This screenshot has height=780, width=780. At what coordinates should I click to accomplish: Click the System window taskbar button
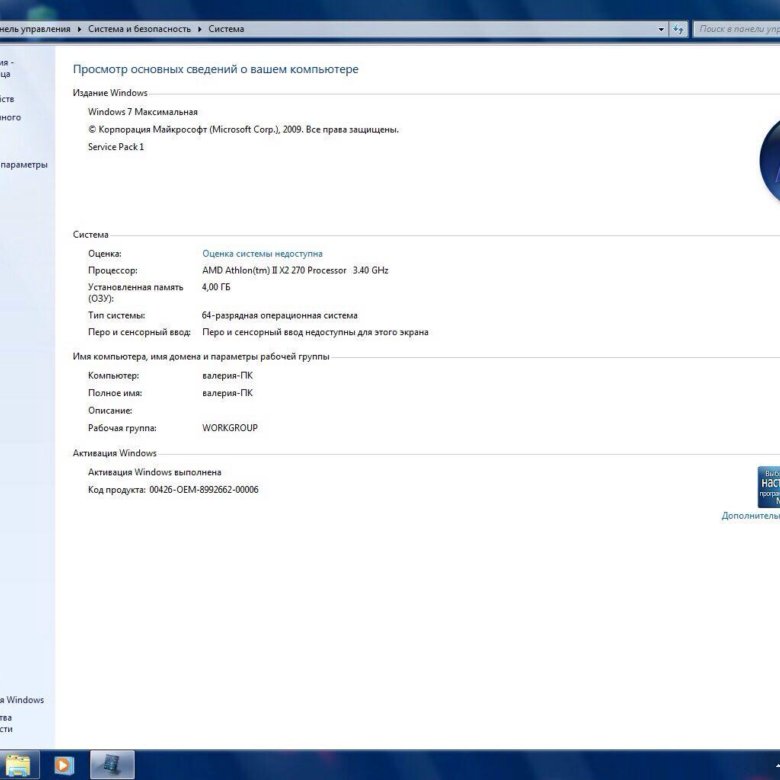click(x=111, y=765)
